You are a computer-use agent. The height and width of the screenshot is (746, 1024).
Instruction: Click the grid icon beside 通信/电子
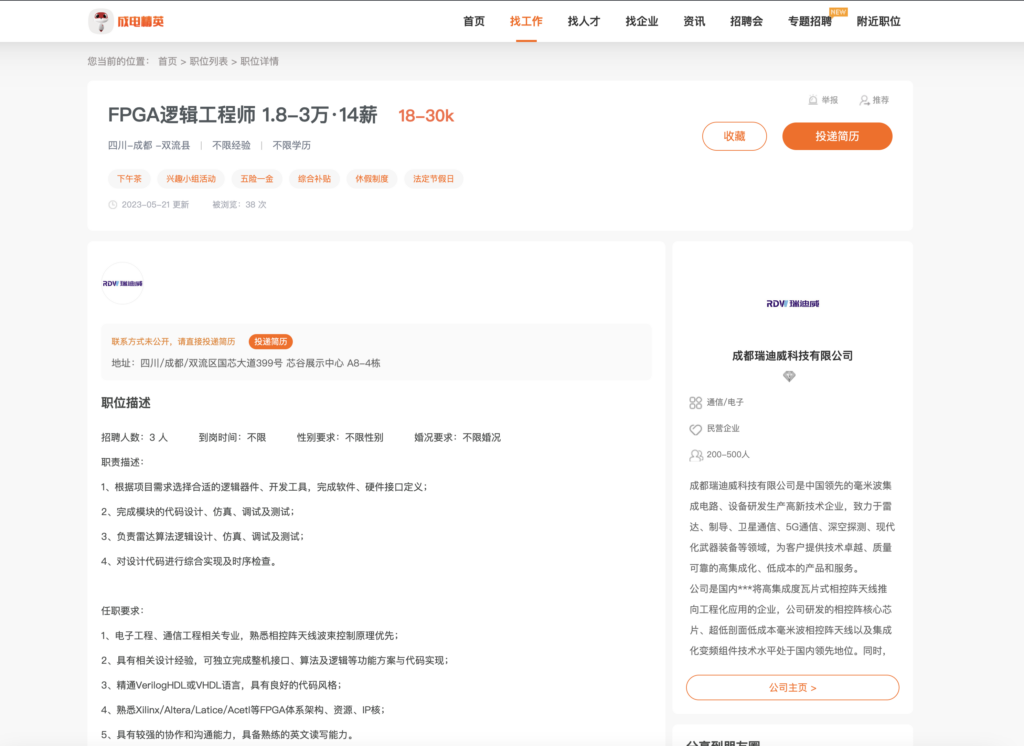695,403
